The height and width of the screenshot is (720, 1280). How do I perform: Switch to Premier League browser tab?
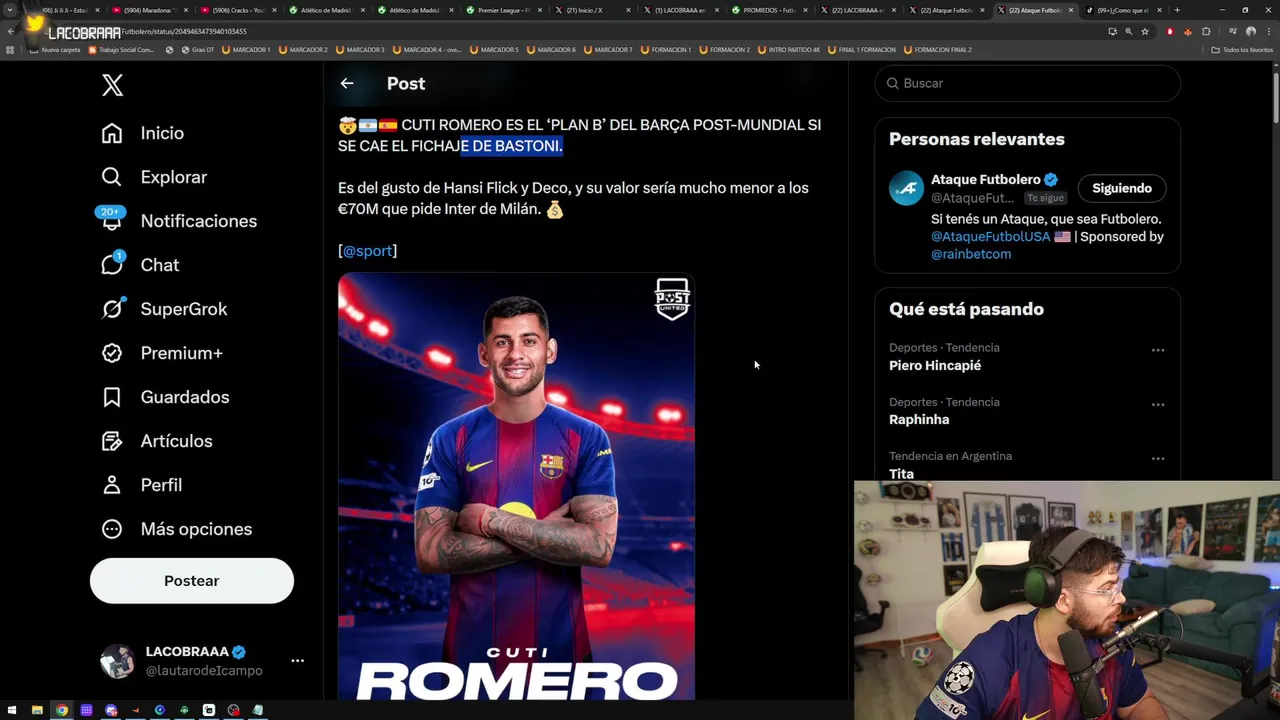(502, 10)
